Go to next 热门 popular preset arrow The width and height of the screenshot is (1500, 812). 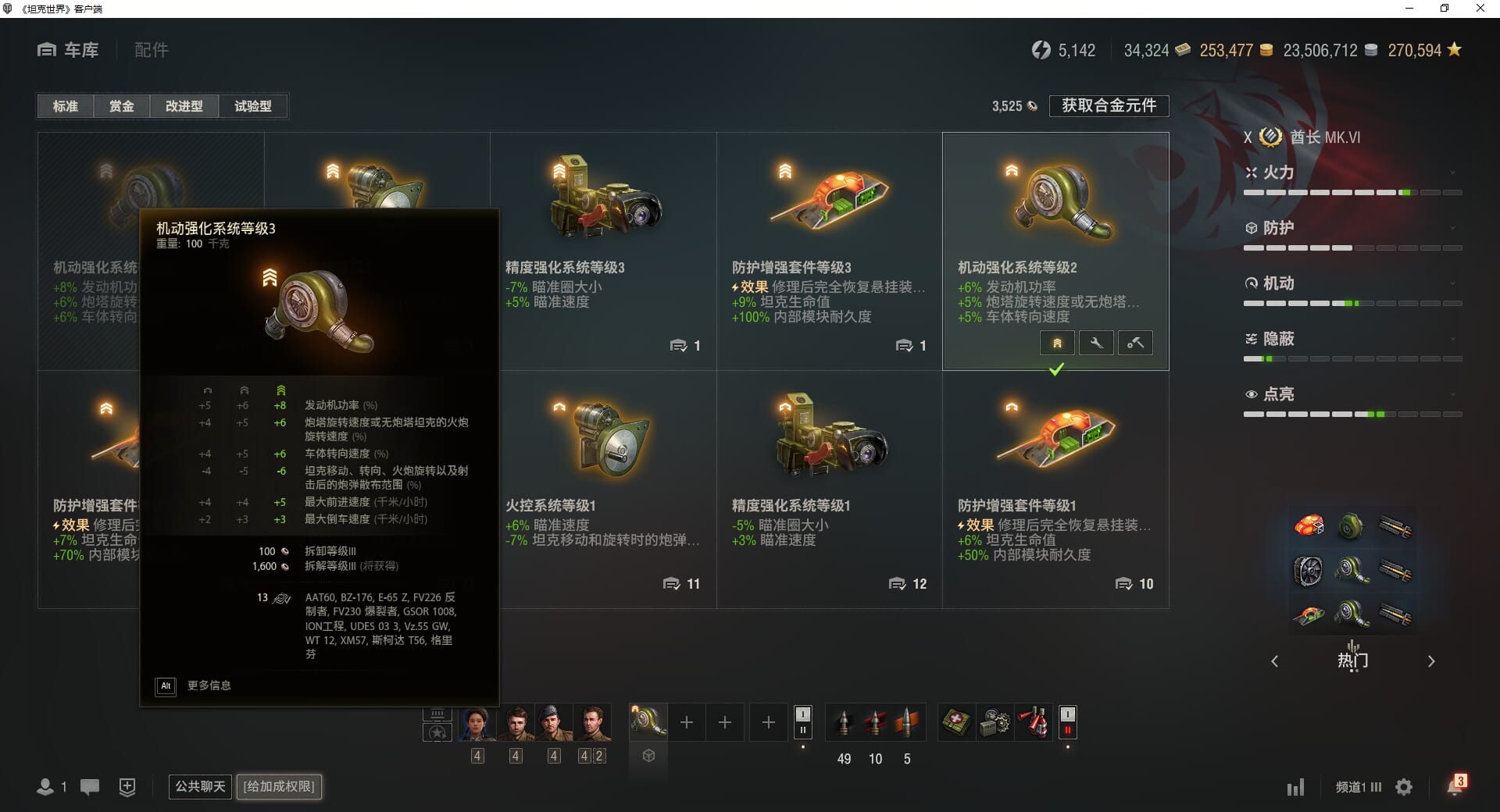pyautogui.click(x=1431, y=661)
